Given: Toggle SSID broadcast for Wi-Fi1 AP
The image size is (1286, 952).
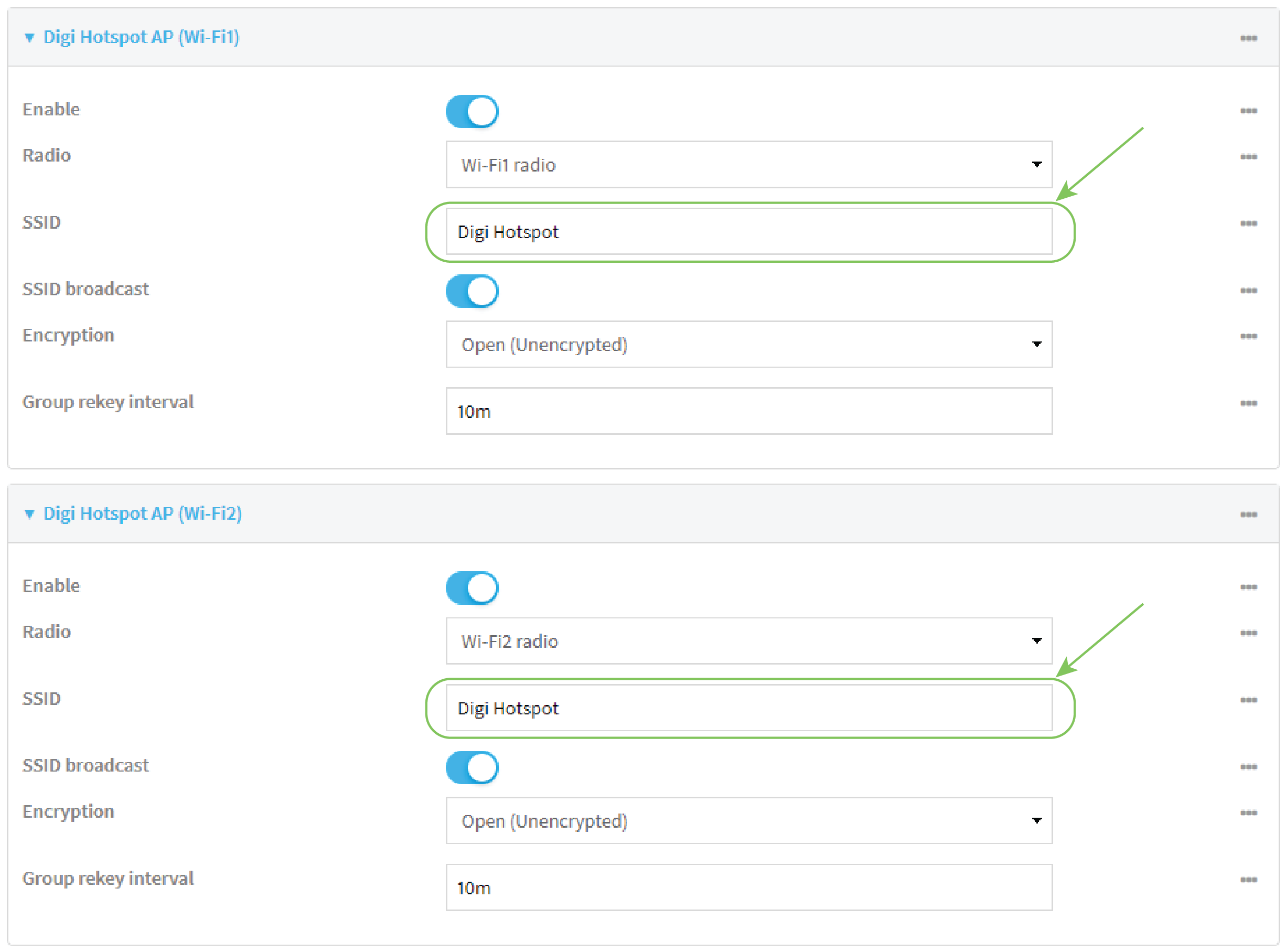Looking at the screenshot, I should click(x=472, y=292).
